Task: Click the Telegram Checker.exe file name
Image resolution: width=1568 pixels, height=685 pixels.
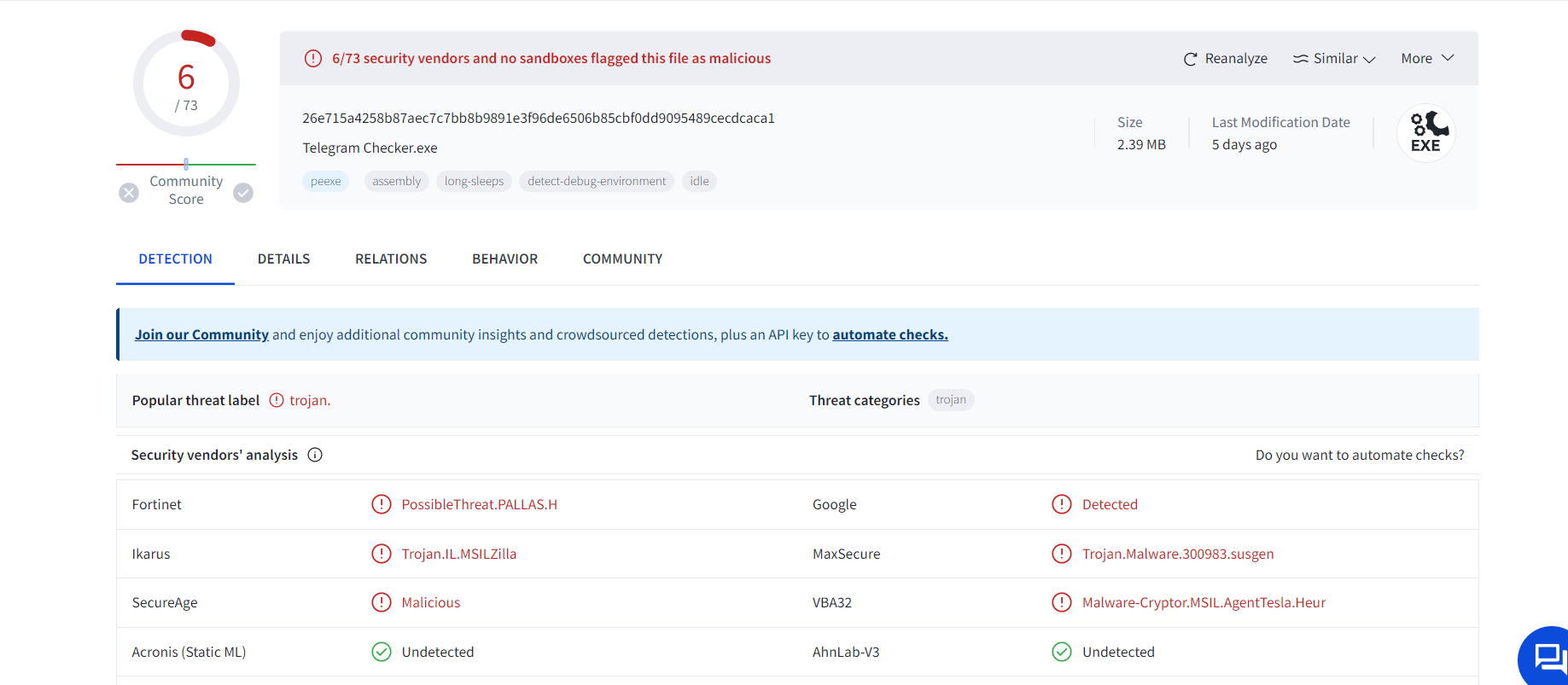Action: click(x=370, y=148)
